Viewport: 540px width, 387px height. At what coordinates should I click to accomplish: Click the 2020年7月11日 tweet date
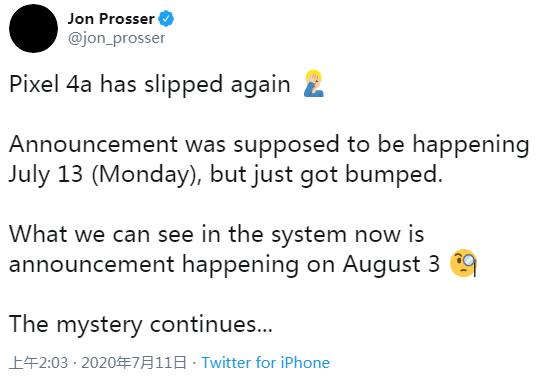point(134,363)
